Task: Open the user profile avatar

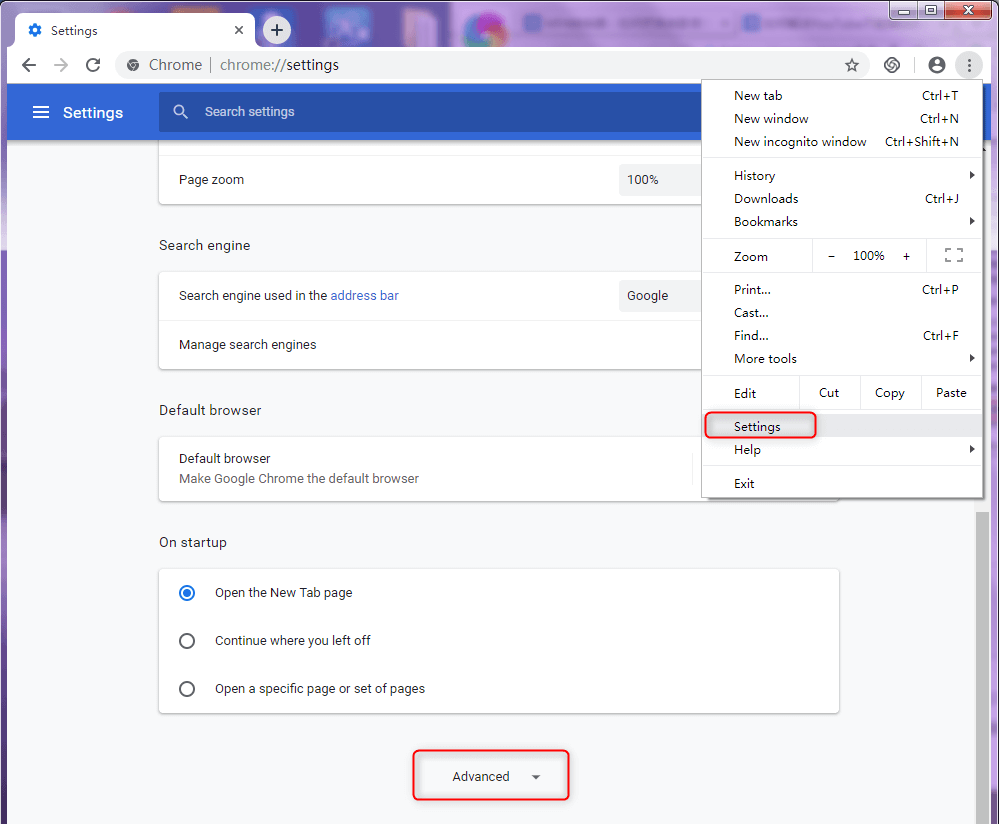Action: [937, 65]
